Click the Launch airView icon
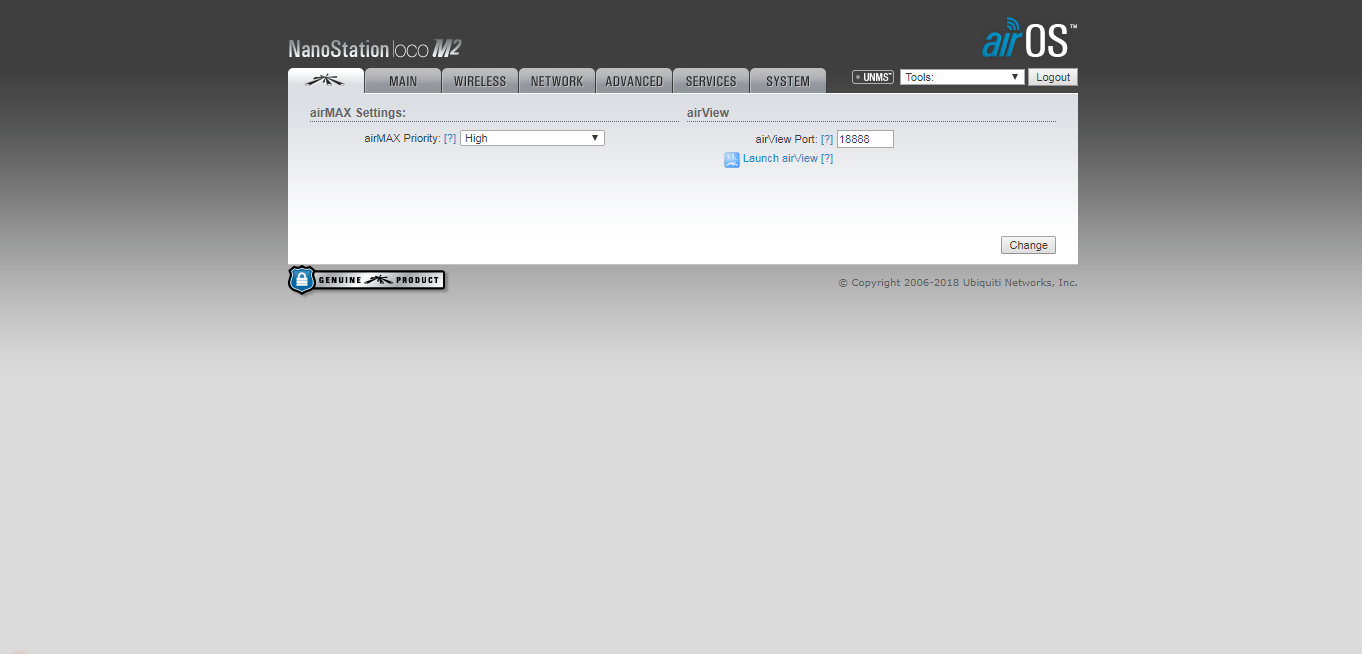This screenshot has width=1362, height=654. click(x=732, y=159)
